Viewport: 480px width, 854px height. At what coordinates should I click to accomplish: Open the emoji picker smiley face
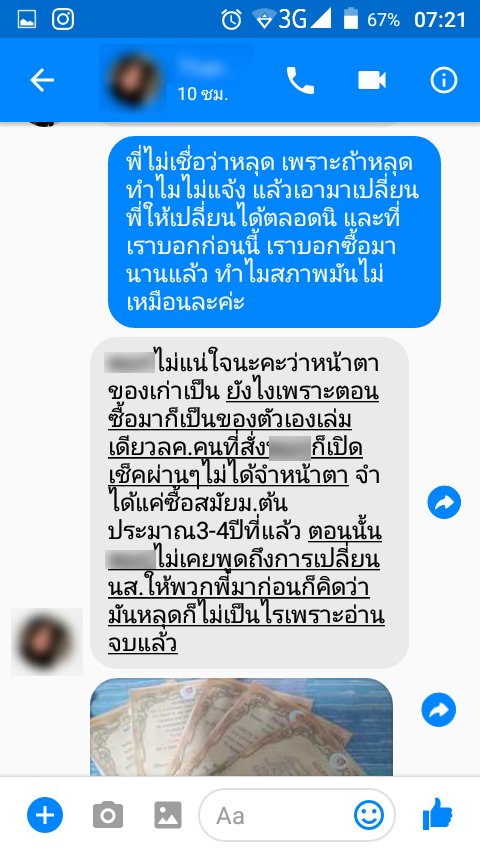pos(369,815)
